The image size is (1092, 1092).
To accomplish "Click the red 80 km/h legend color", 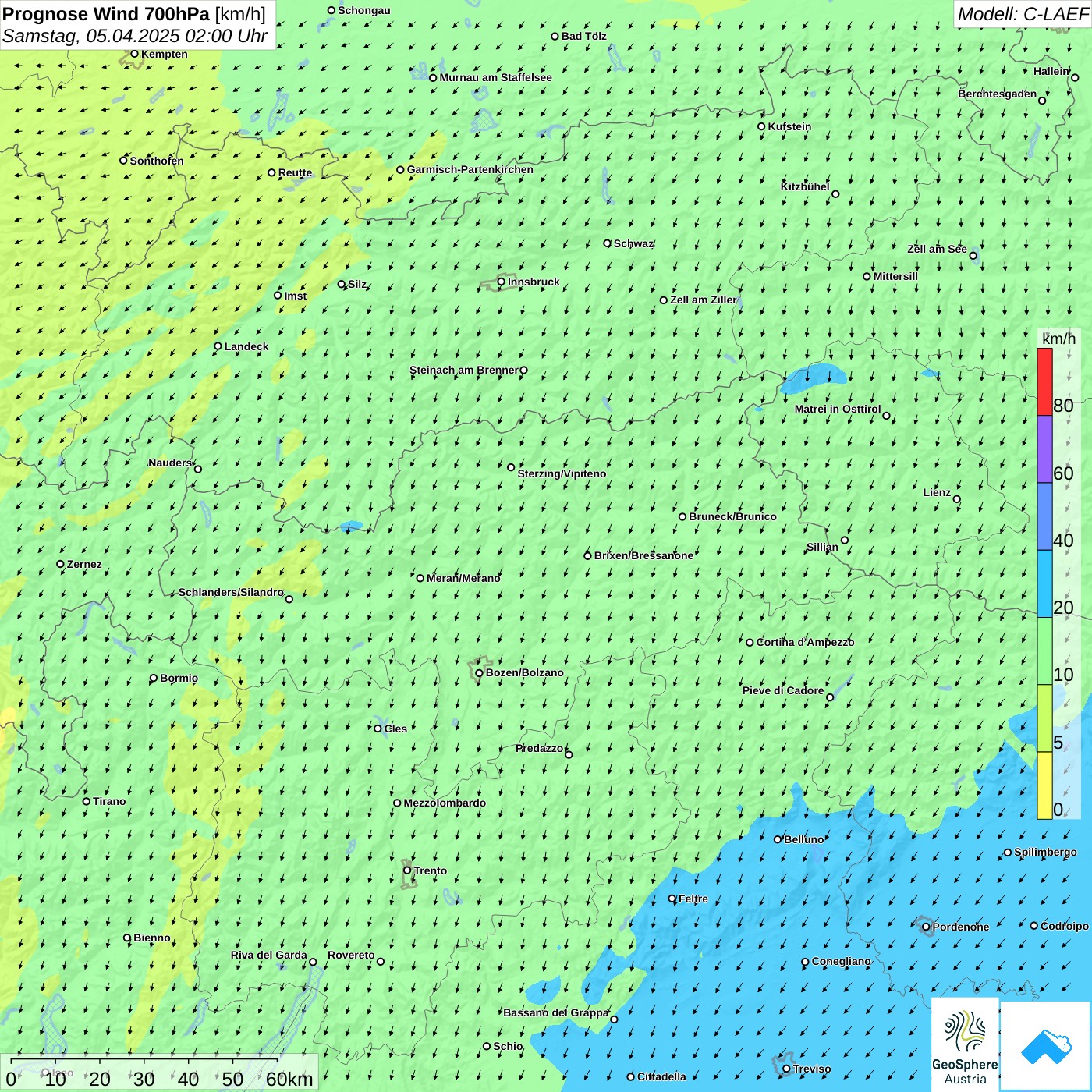I will click(x=1044, y=381).
